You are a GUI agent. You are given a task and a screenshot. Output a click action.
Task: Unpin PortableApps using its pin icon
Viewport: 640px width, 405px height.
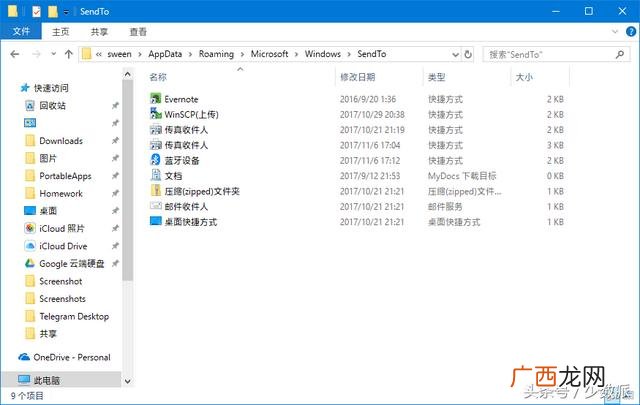[115, 176]
